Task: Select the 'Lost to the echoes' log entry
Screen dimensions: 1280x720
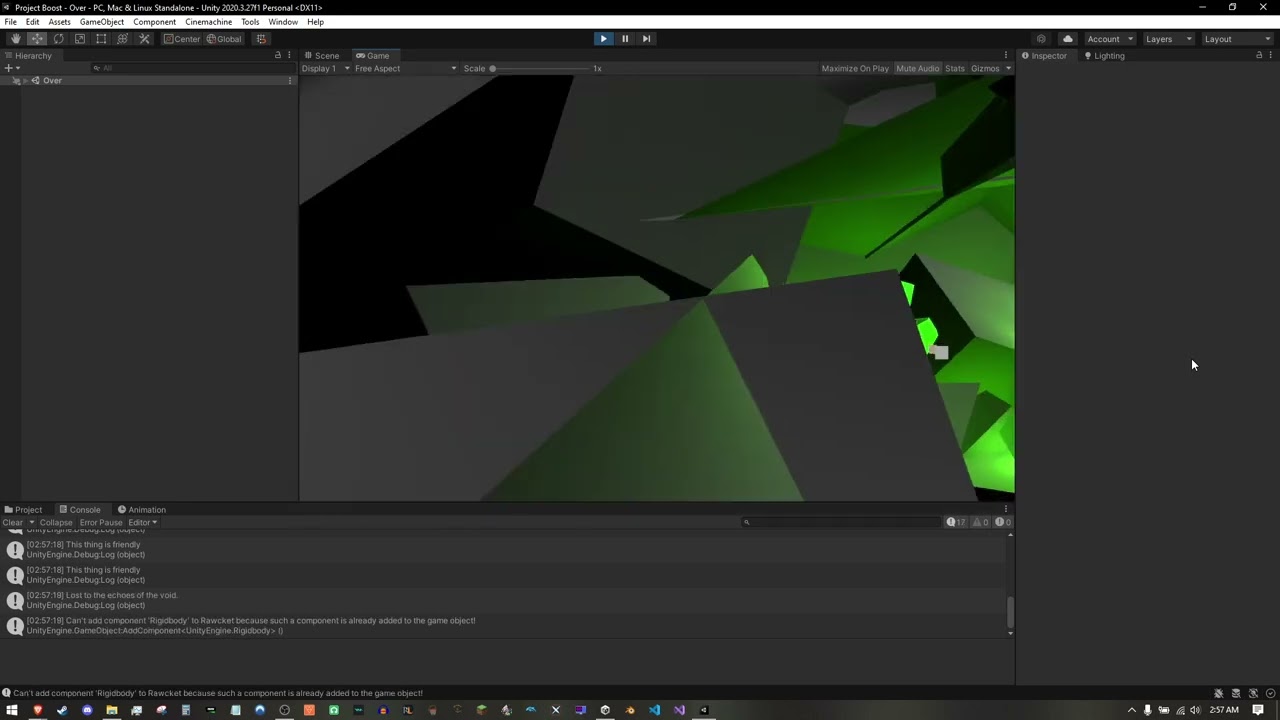Action: 504,600
